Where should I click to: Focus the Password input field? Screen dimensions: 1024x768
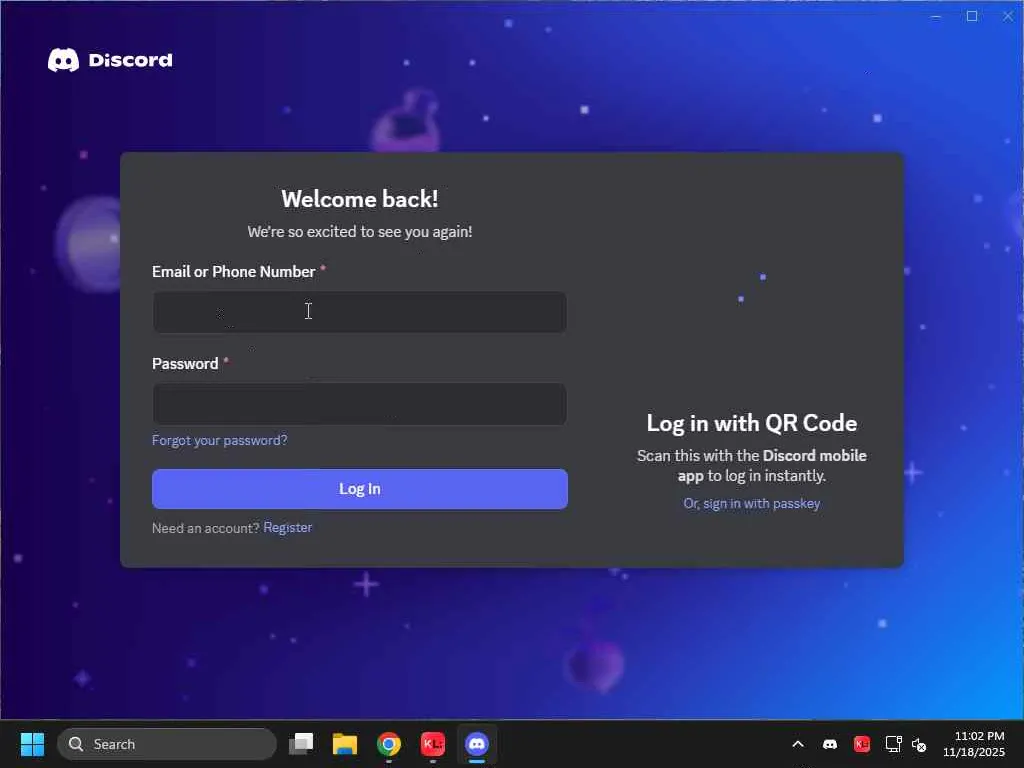pyautogui.click(x=359, y=404)
